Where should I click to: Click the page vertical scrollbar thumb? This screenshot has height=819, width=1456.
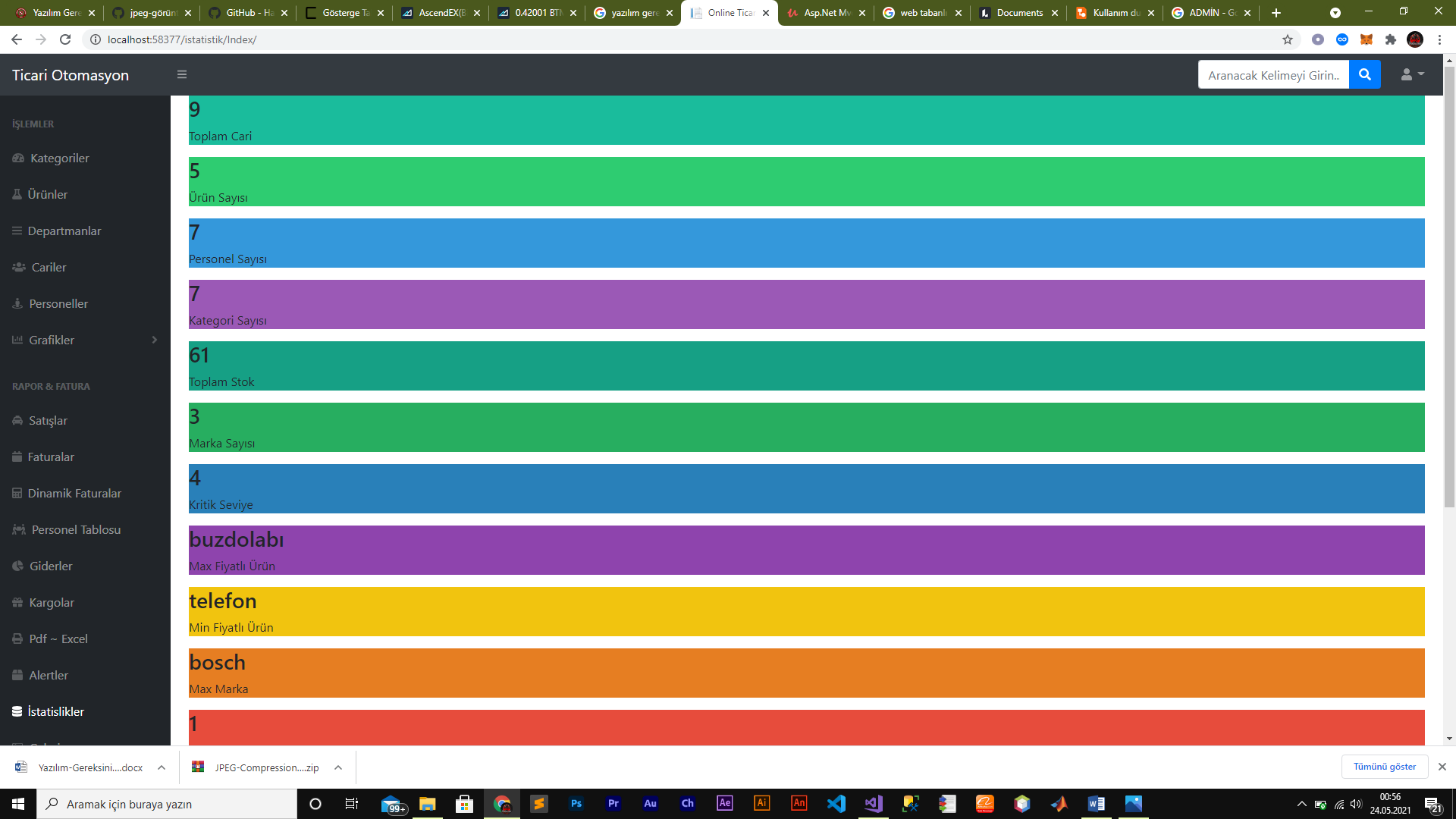(1449, 288)
